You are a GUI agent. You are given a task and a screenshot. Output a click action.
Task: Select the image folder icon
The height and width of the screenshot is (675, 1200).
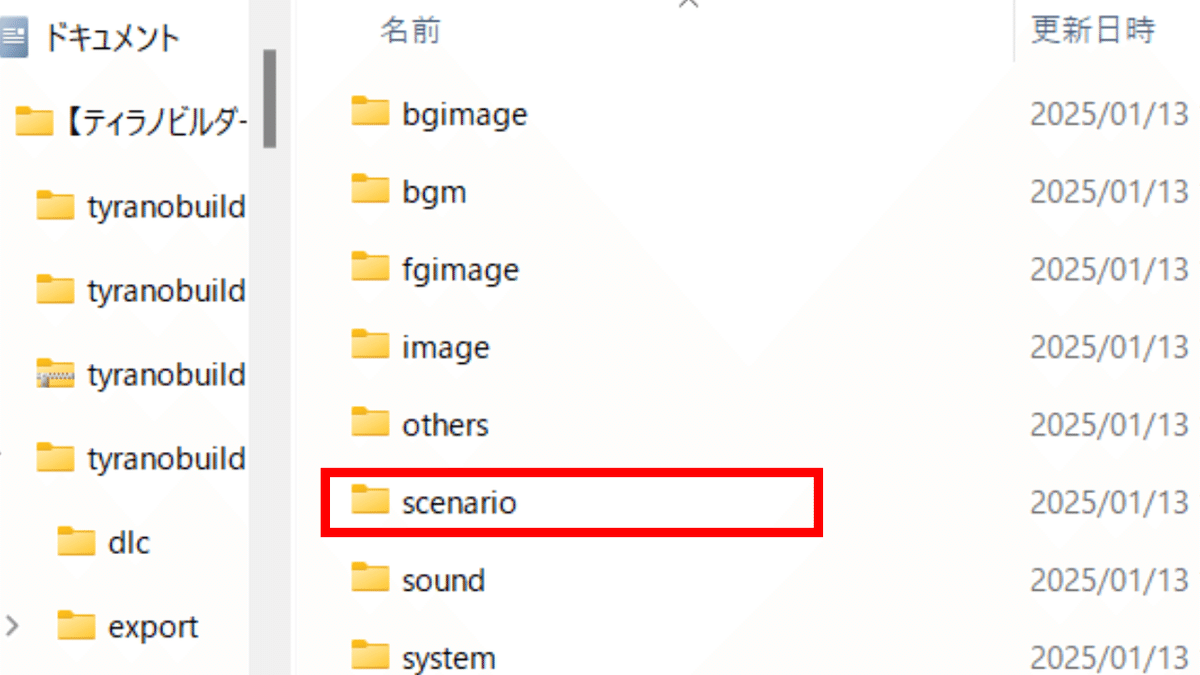[370, 346]
